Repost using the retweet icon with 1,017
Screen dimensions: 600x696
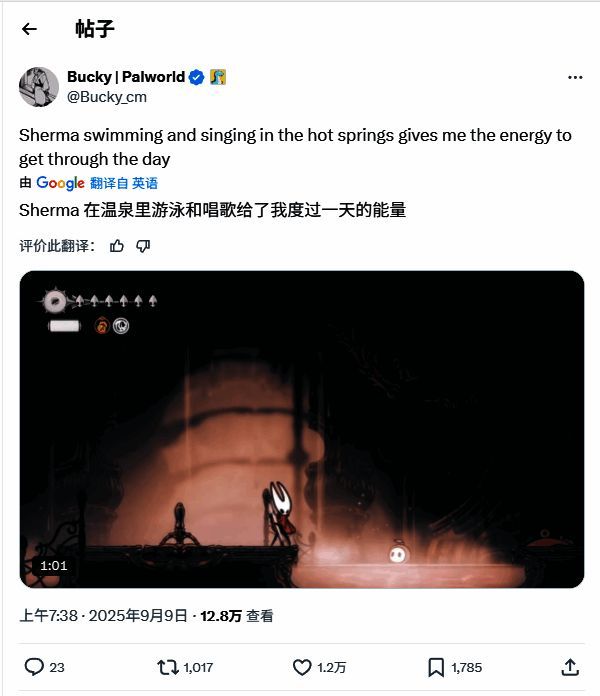(x=185, y=667)
